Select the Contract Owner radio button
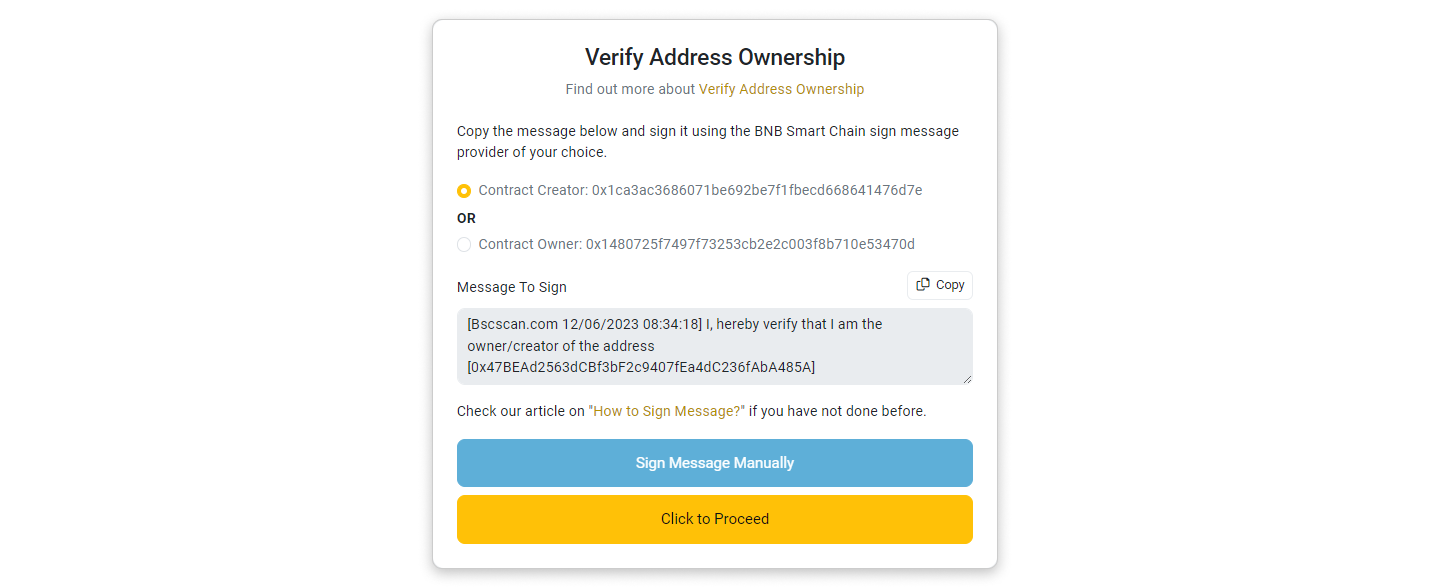Image resolution: width=1429 pixels, height=587 pixels. (x=464, y=244)
